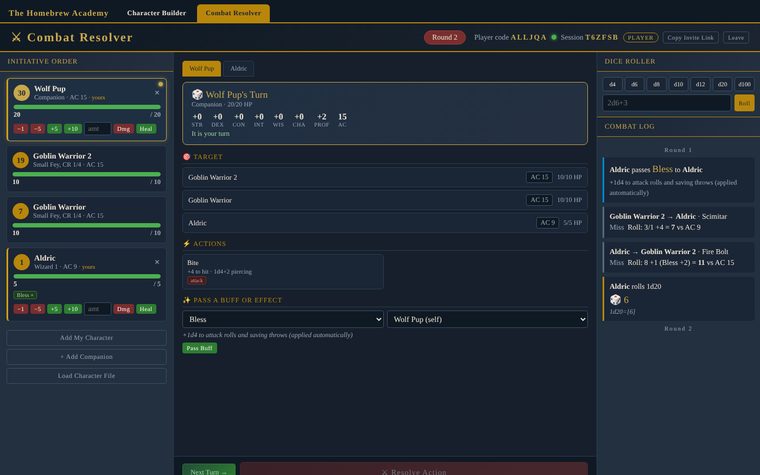
Task: Go to The Homebrew Academy home
Action: coord(58,13)
